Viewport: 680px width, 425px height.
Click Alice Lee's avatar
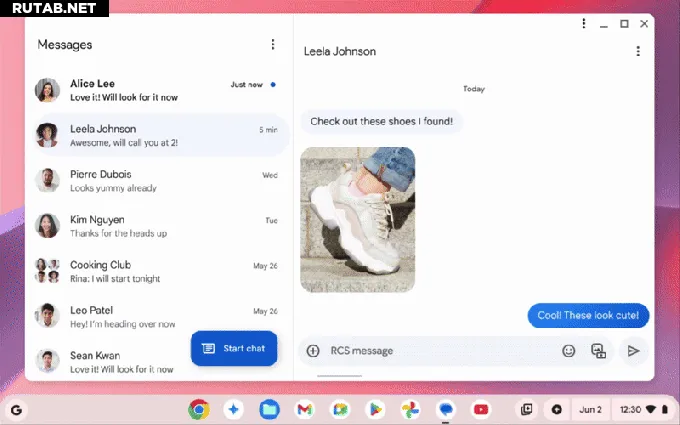pos(47,90)
